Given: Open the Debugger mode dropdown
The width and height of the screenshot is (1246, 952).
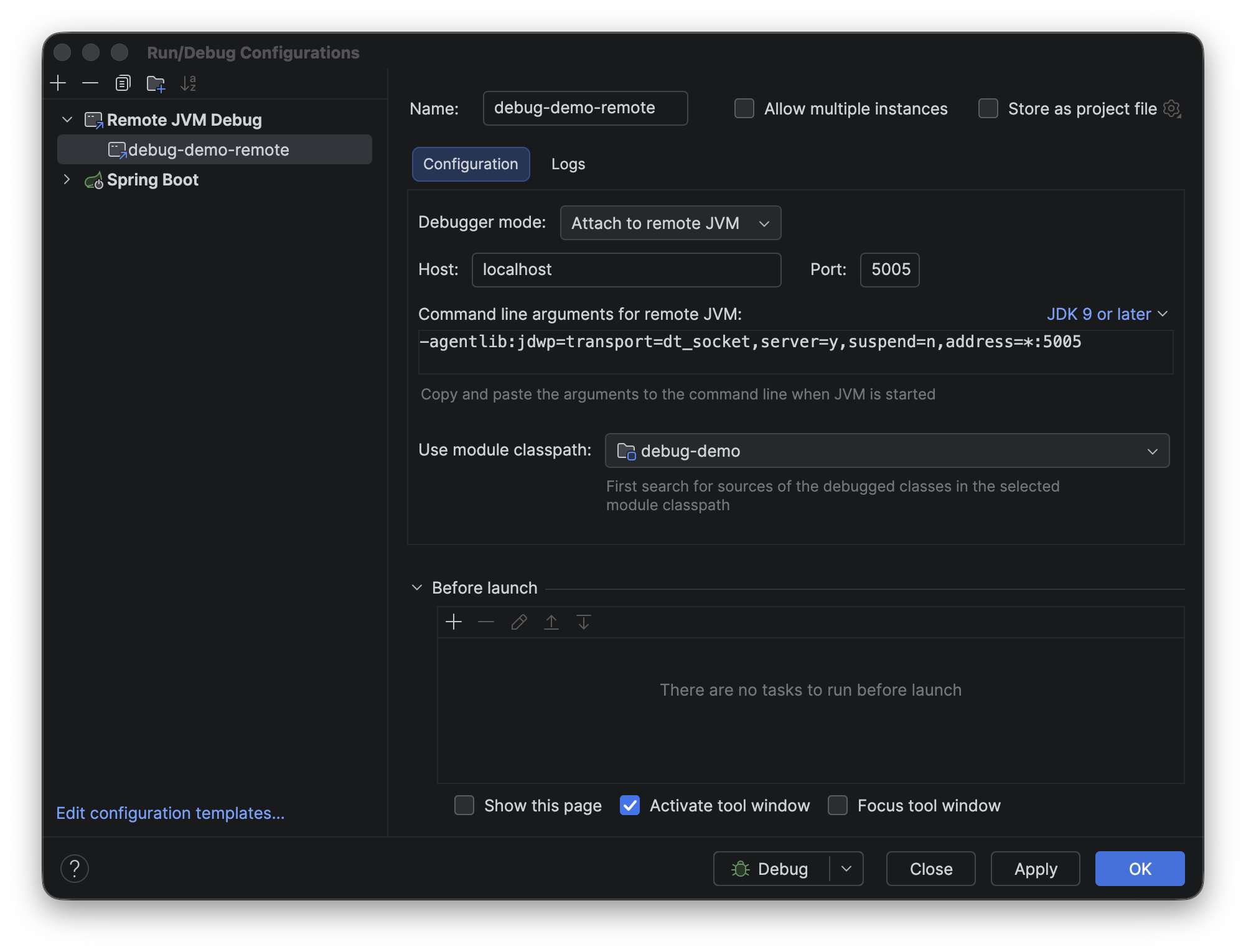Looking at the screenshot, I should (670, 223).
